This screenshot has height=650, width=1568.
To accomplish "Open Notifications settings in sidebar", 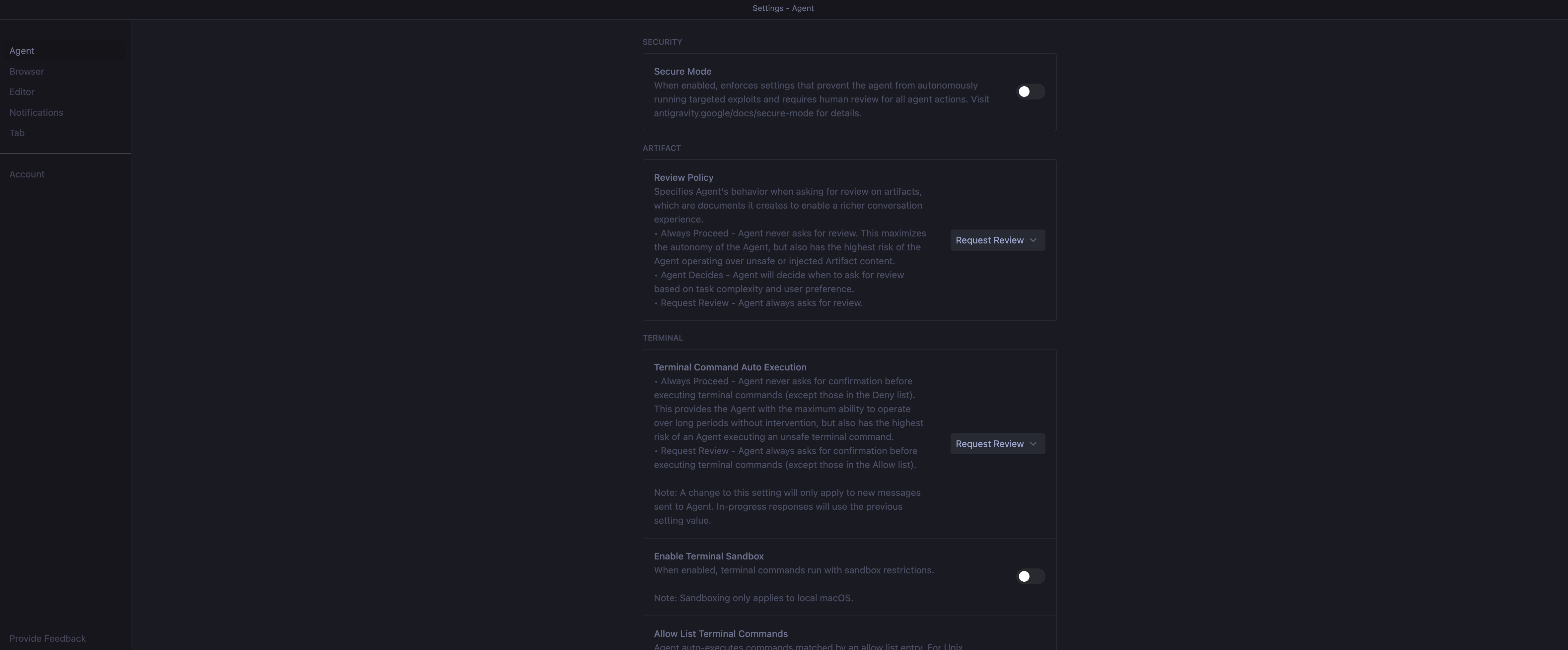I will (x=36, y=113).
